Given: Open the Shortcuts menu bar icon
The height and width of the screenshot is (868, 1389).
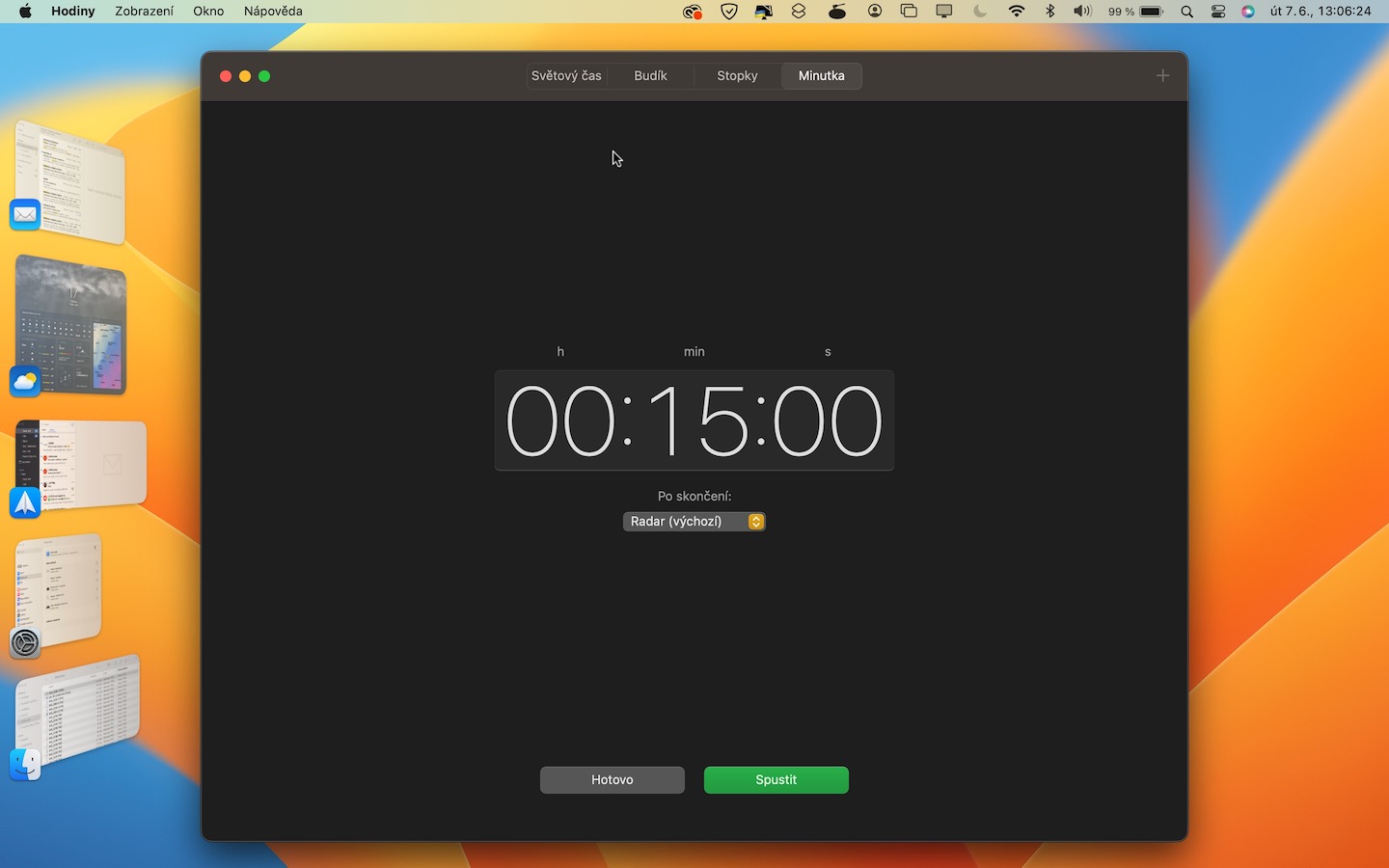Looking at the screenshot, I should [799, 12].
